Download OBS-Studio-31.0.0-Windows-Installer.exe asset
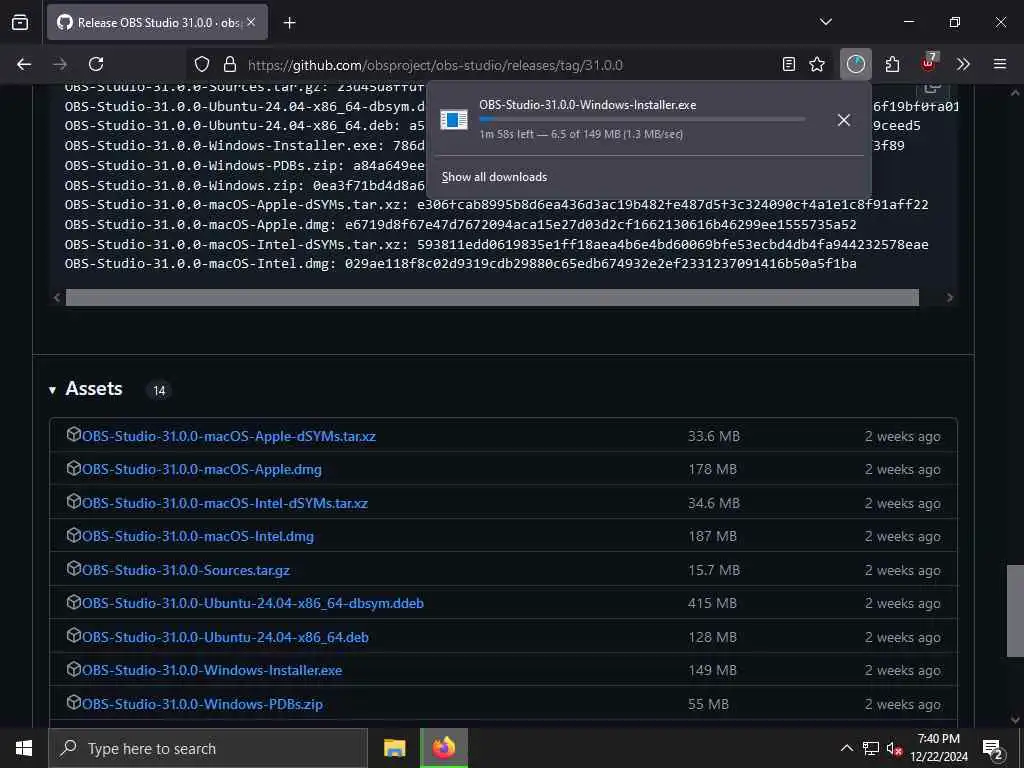The width and height of the screenshot is (1024, 768). click(x=212, y=671)
